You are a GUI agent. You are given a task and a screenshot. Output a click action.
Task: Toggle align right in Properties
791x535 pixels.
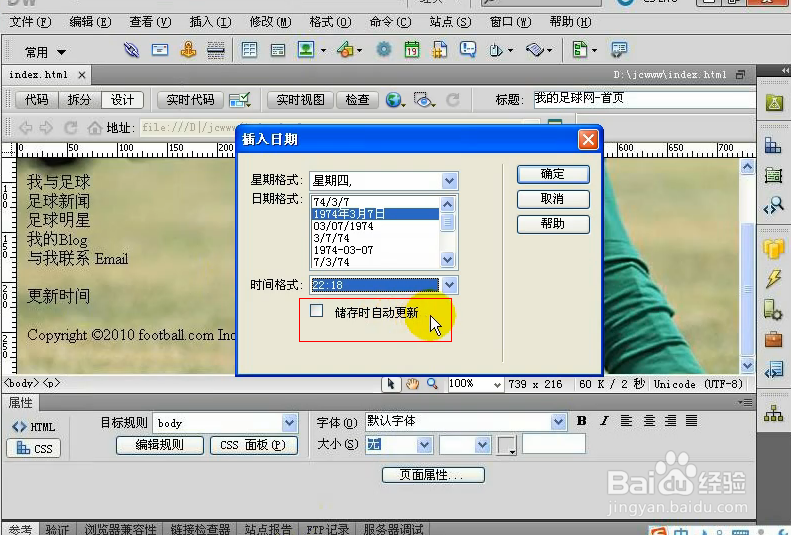coord(670,421)
